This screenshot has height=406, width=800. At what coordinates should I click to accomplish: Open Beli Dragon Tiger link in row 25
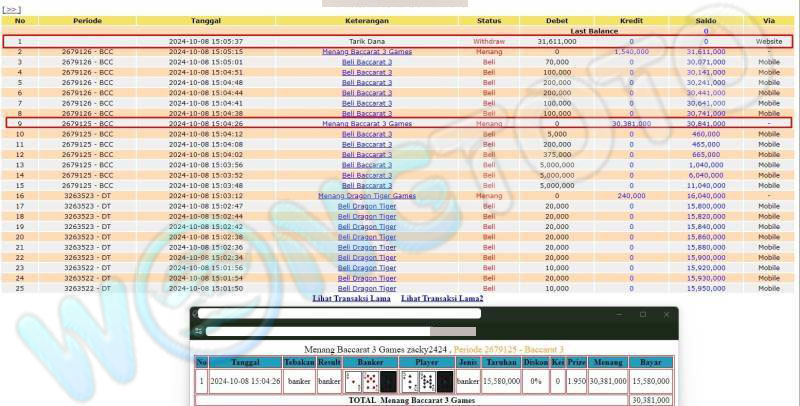point(367,288)
